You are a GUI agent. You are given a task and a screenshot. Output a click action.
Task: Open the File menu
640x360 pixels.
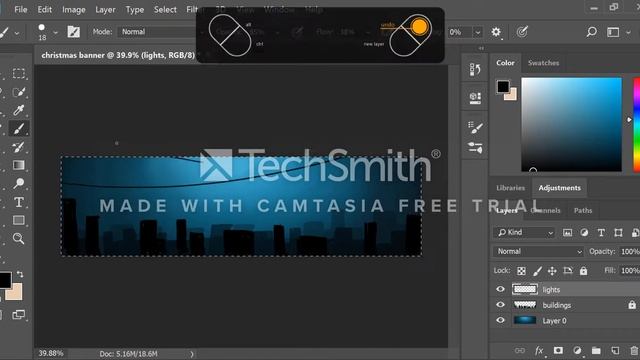[20, 9]
